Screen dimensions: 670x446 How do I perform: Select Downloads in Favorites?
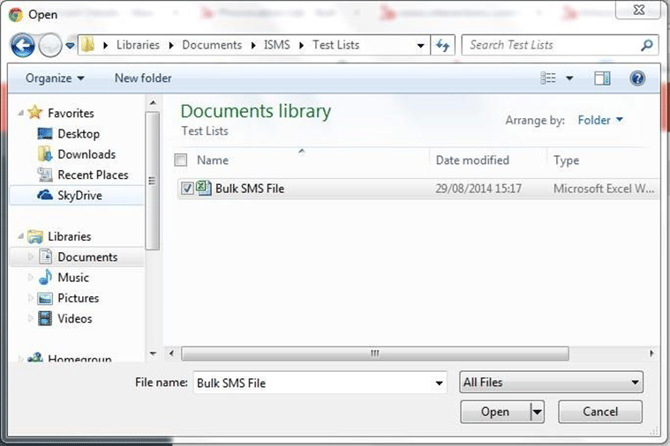[x=86, y=154]
